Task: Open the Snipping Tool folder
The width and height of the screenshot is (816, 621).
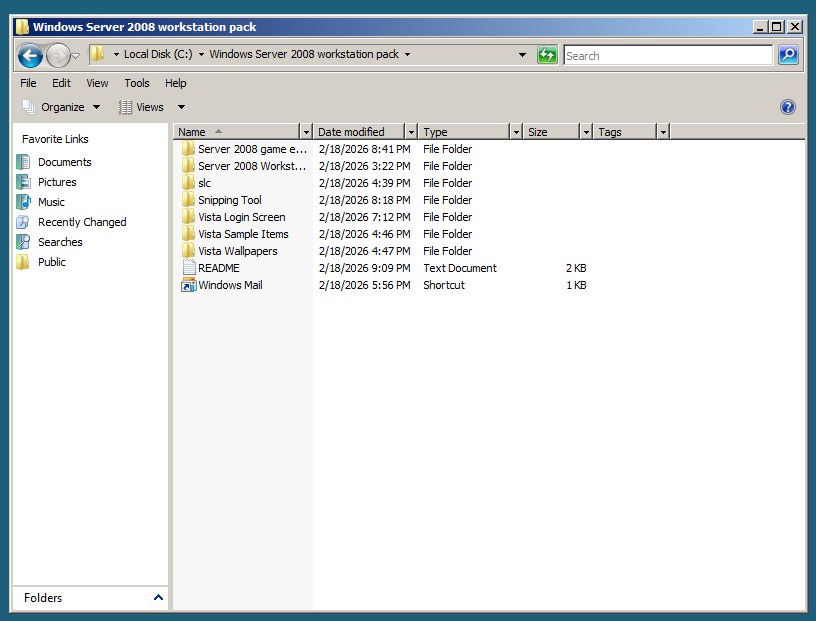Action: point(229,200)
